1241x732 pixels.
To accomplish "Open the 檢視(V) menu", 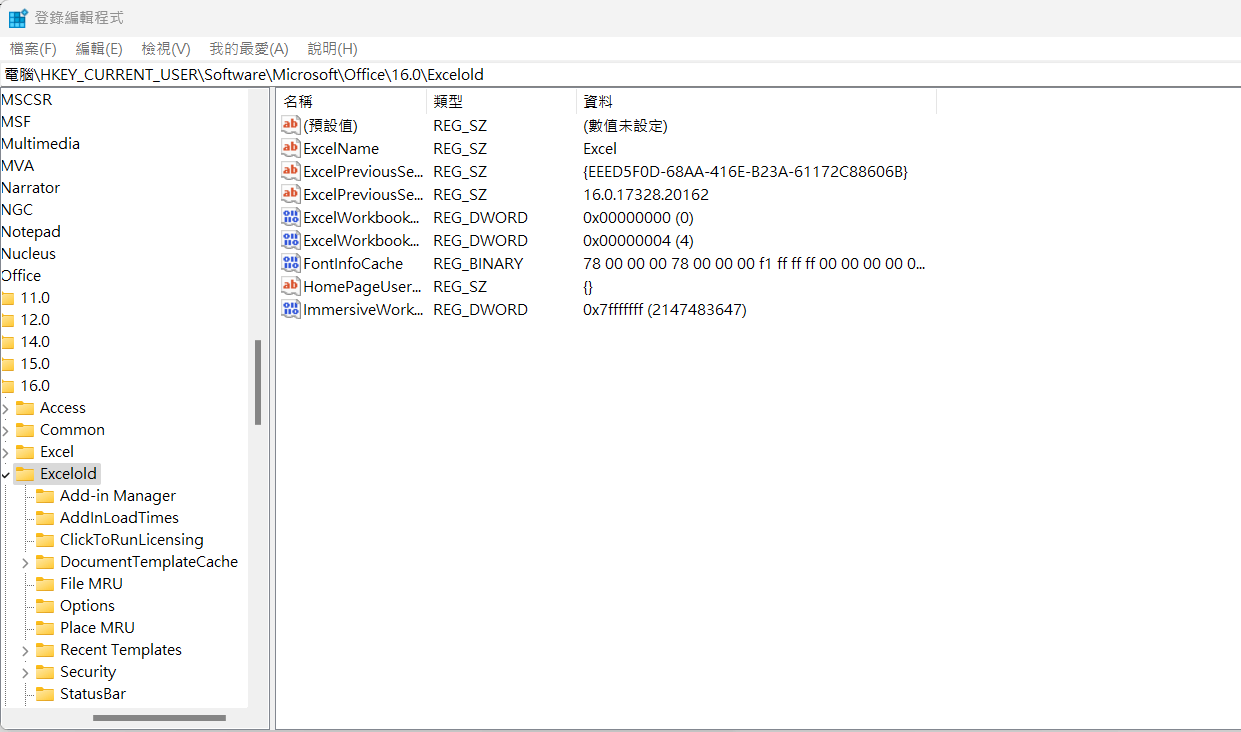I will click(x=166, y=49).
